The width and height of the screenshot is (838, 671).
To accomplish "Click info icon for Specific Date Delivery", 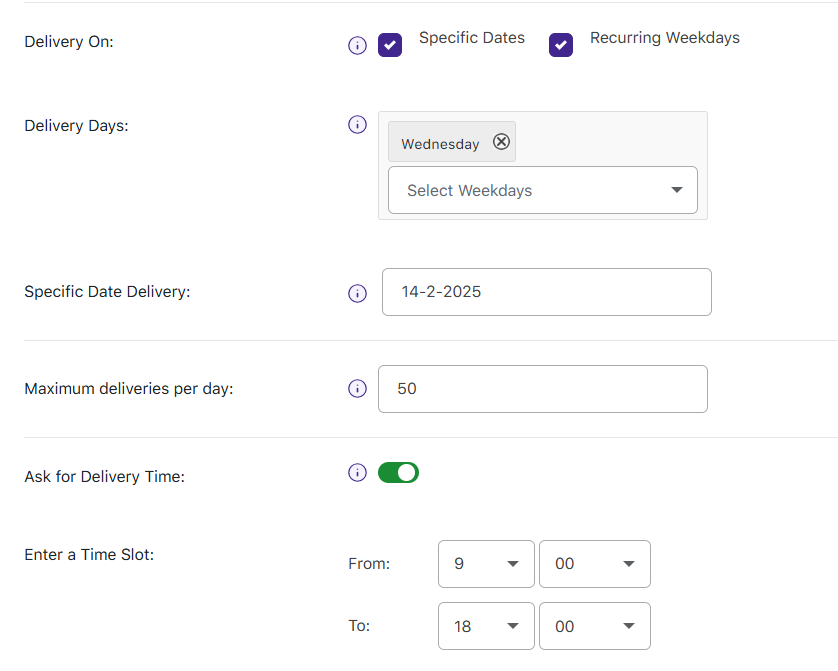I will pos(357,293).
